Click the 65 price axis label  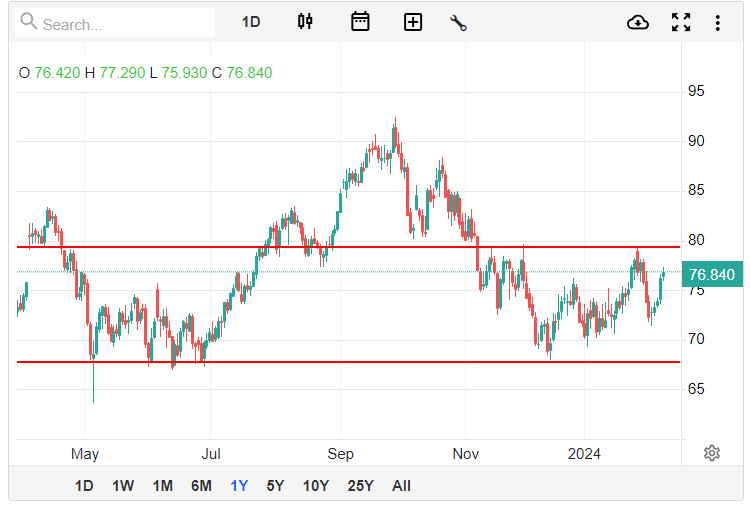click(696, 389)
